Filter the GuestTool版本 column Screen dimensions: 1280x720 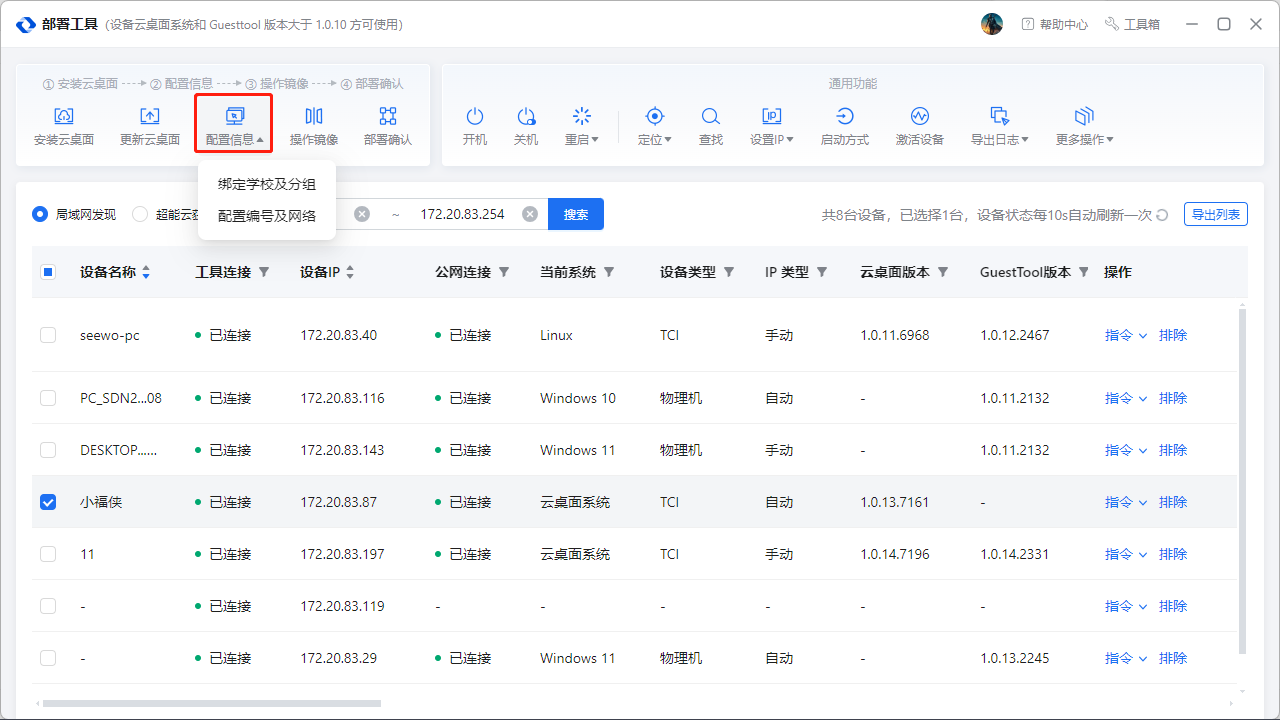[x=1084, y=272]
